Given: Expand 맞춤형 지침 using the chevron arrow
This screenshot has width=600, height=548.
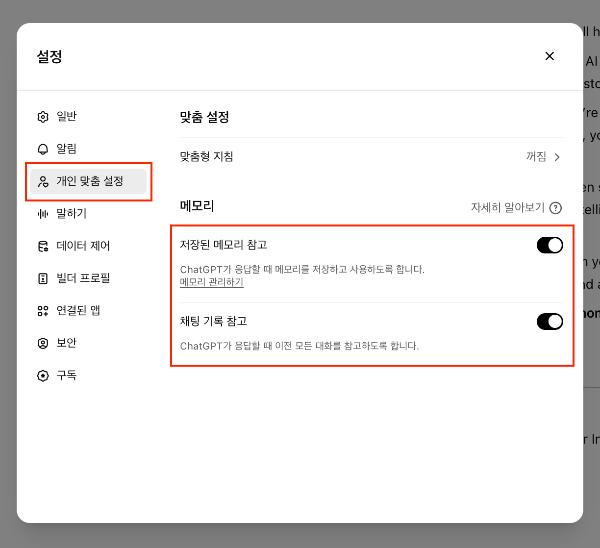Looking at the screenshot, I should (x=557, y=157).
